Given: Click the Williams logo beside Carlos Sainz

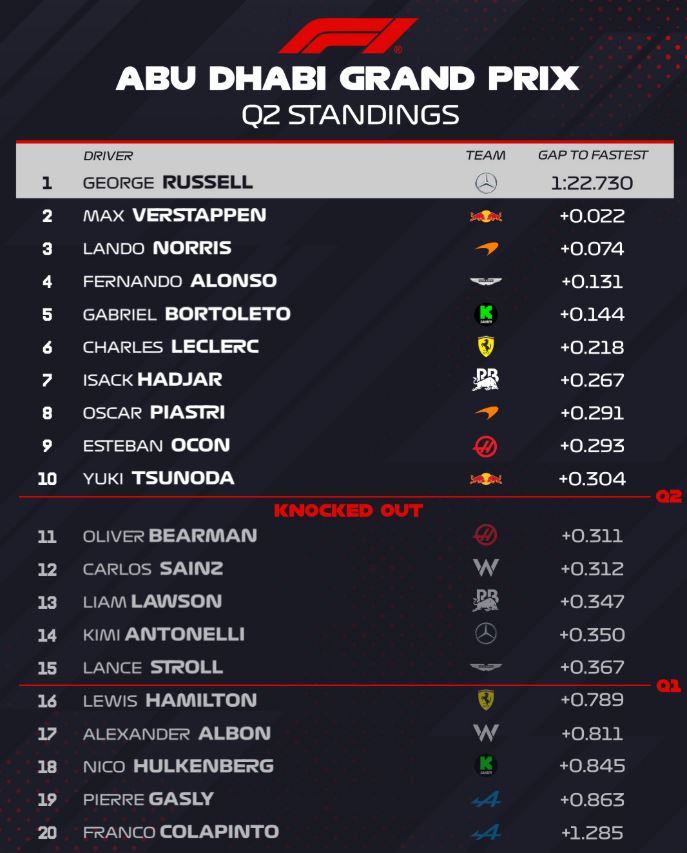Looking at the screenshot, I should point(486,568).
